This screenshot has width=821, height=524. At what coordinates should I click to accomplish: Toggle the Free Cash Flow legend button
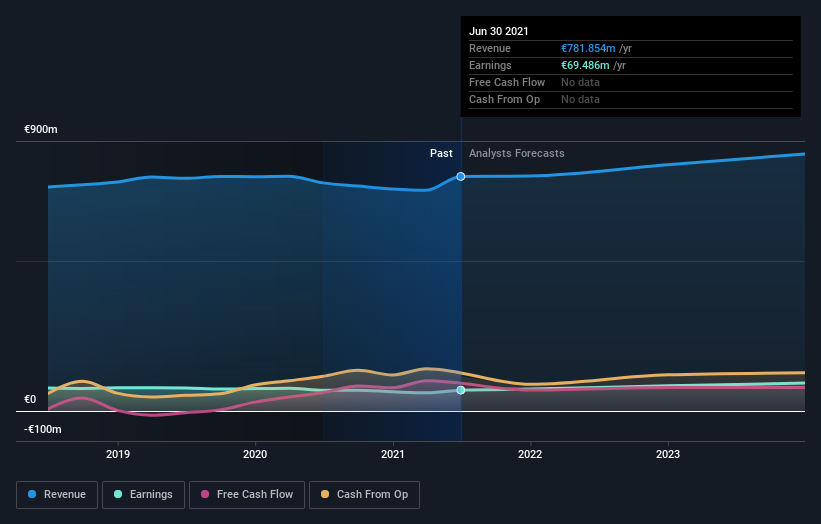pyautogui.click(x=247, y=495)
